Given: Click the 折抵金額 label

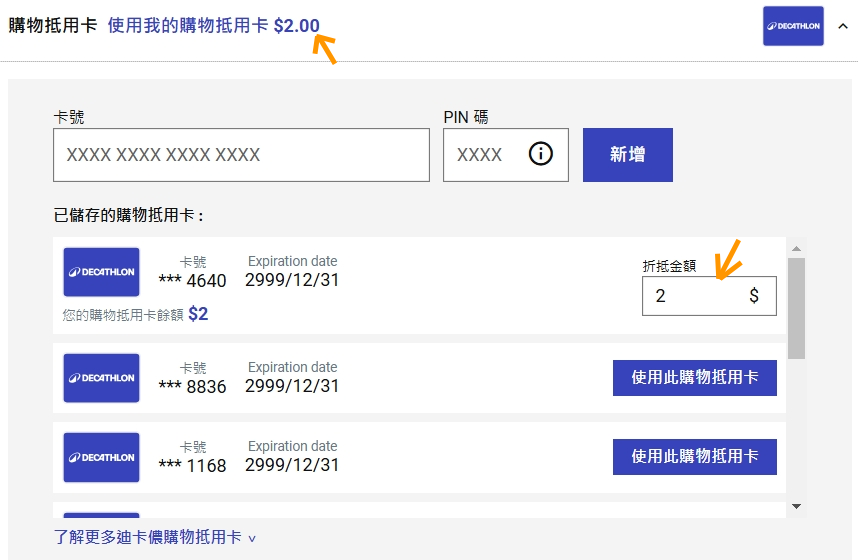Looking at the screenshot, I should tap(669, 266).
